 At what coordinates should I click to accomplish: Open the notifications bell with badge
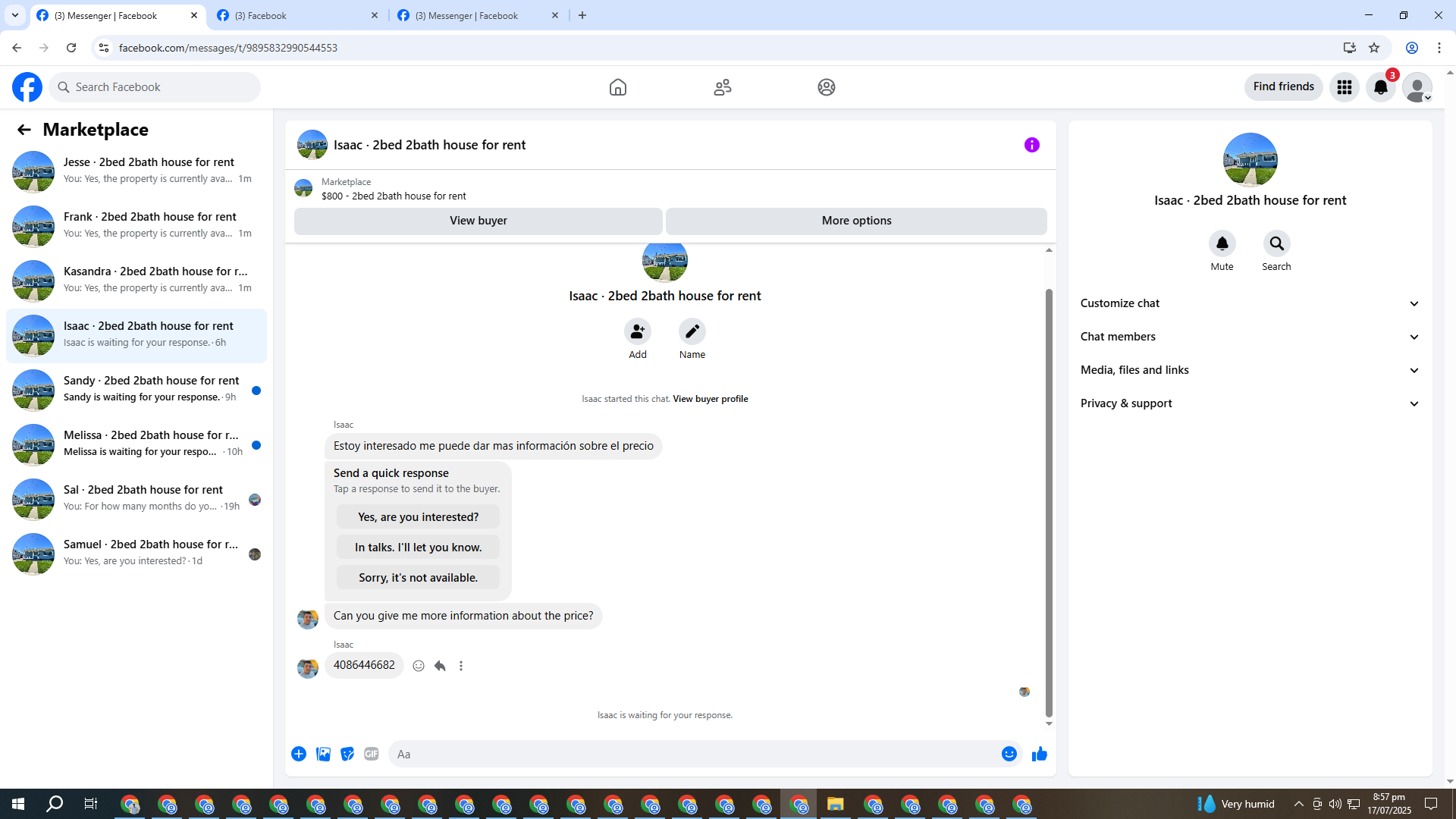coord(1380,87)
